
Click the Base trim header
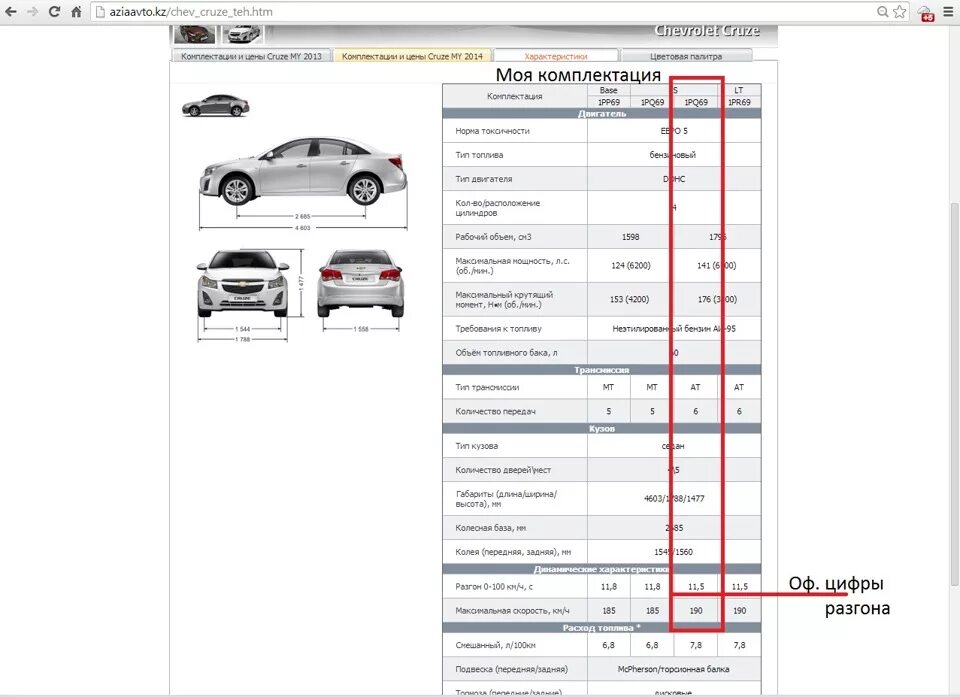[609, 90]
